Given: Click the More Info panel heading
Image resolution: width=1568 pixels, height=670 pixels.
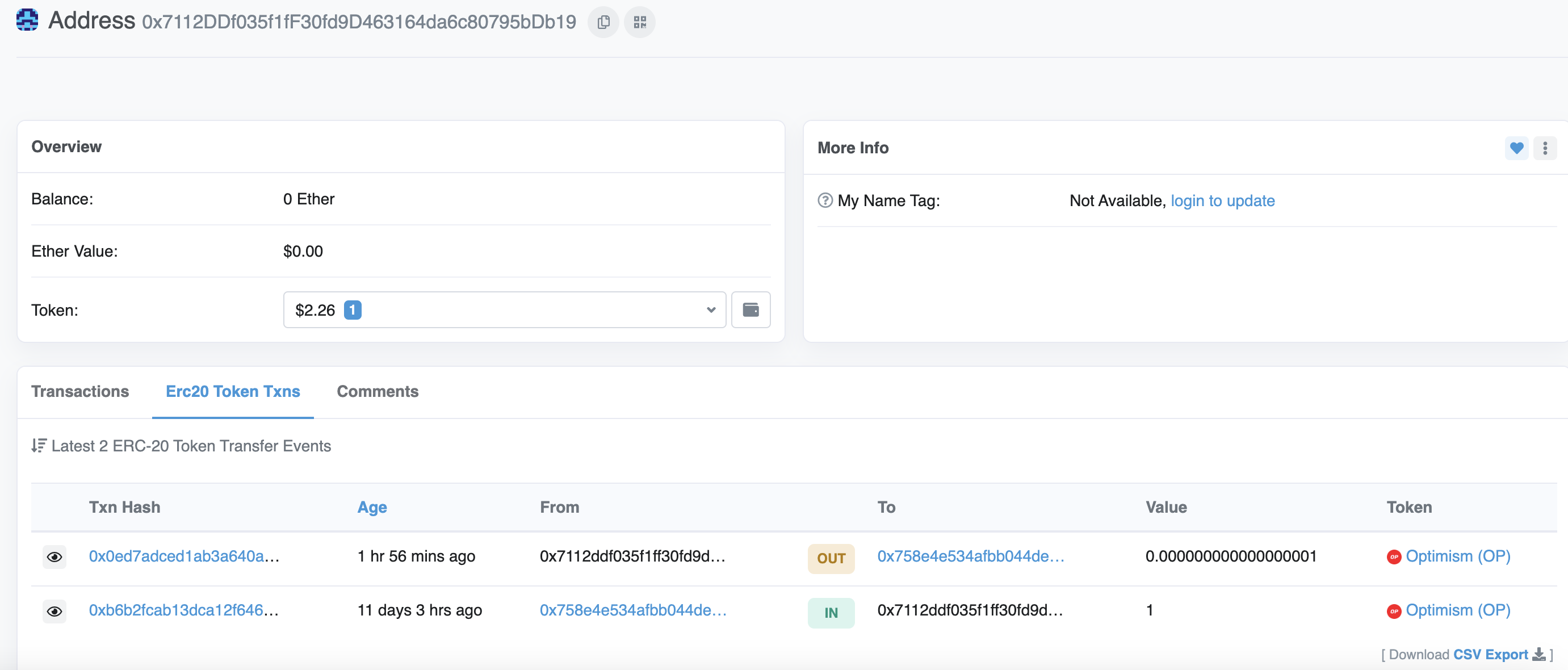Looking at the screenshot, I should point(853,148).
